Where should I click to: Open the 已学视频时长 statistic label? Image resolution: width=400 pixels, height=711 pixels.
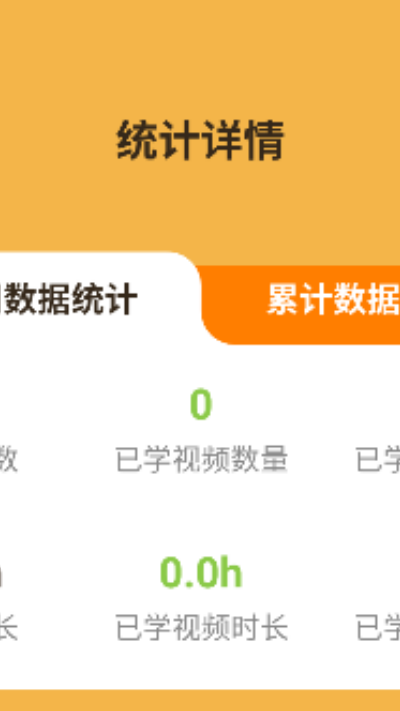pos(201,628)
